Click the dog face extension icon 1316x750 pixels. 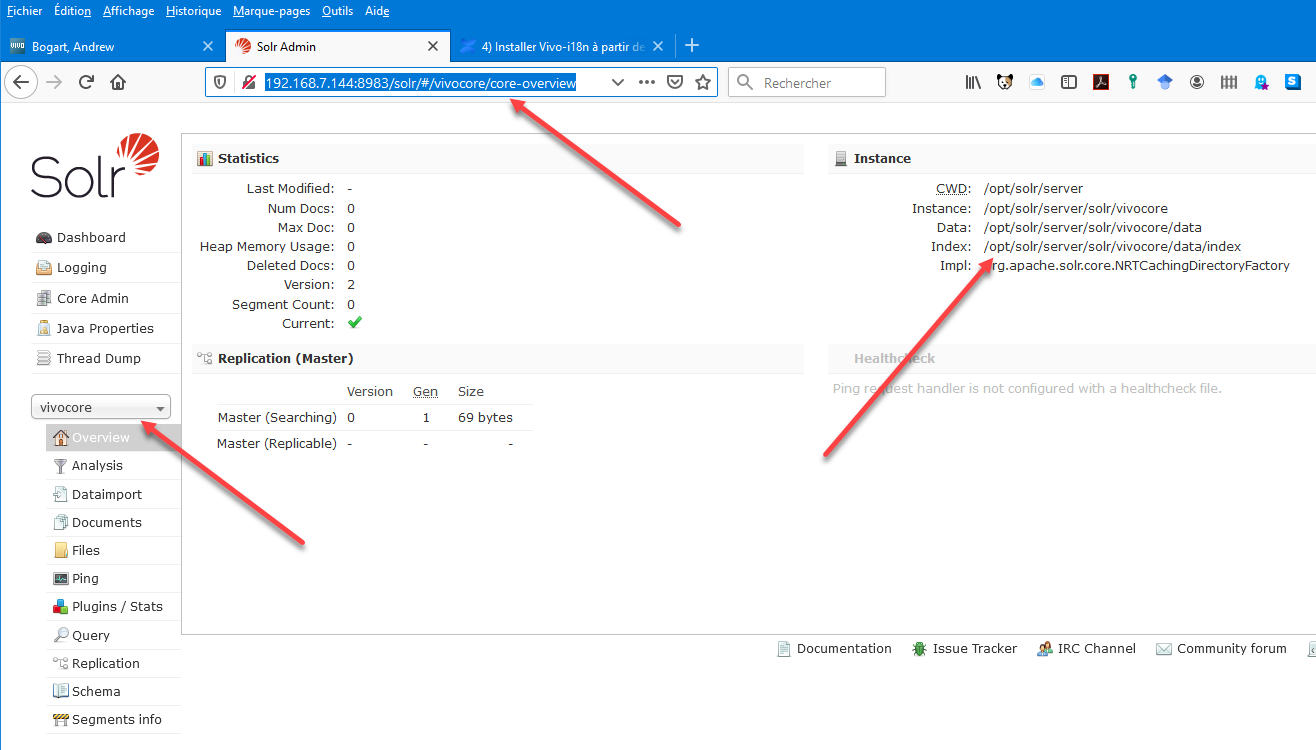1005,82
